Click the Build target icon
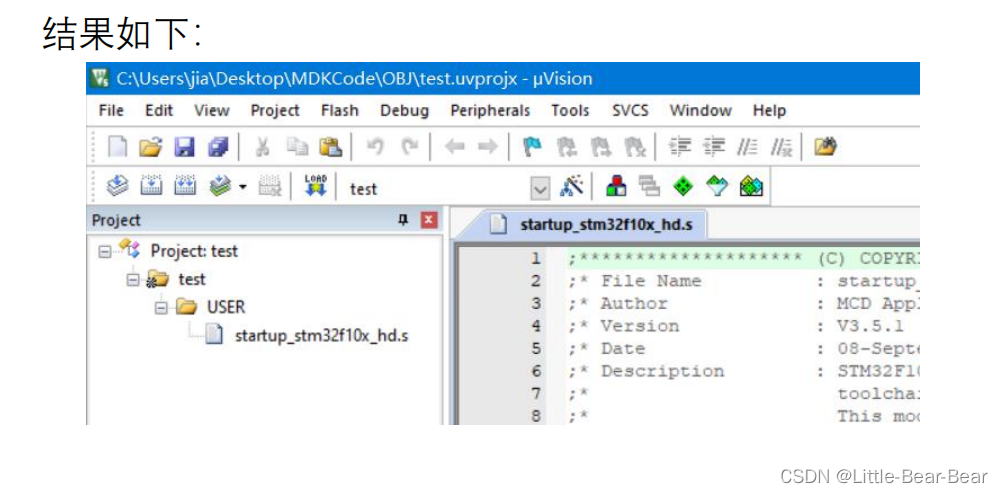The width and height of the screenshot is (1003, 493). coord(151,187)
